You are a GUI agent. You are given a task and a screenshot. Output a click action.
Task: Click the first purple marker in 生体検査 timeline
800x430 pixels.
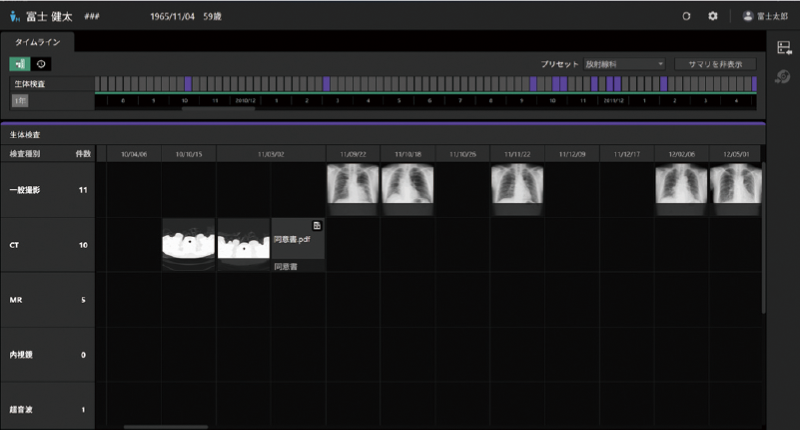(x=188, y=84)
